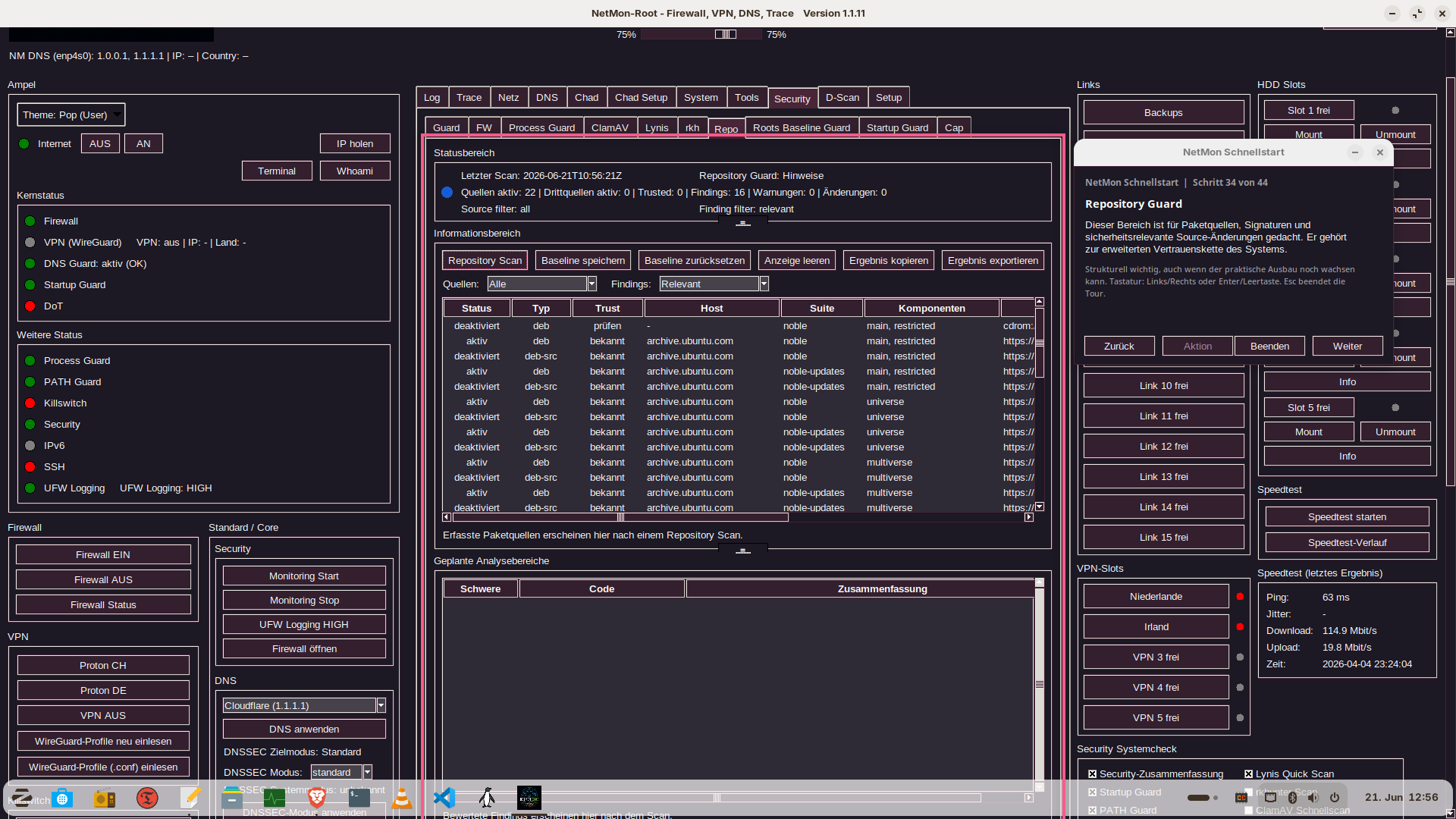Open the System Monitor taskbar icon
Screen dimensions: 1456x819
(275, 798)
